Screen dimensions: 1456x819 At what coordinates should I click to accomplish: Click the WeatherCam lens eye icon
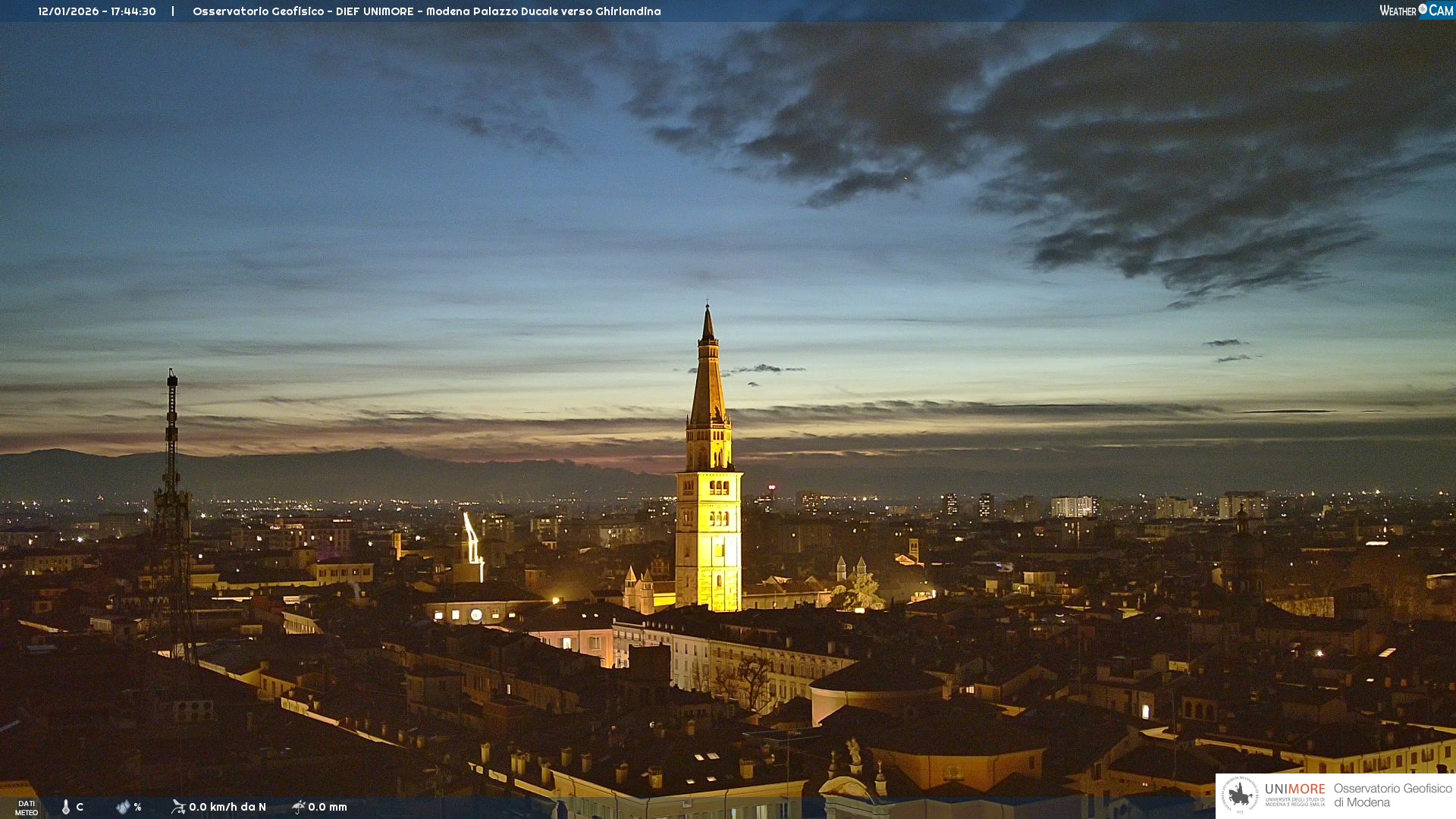(x=1423, y=9)
